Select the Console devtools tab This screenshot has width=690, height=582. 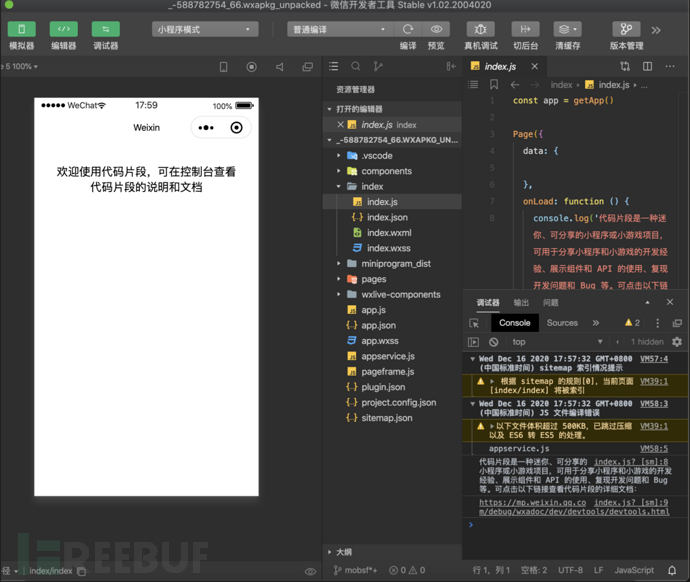click(514, 323)
